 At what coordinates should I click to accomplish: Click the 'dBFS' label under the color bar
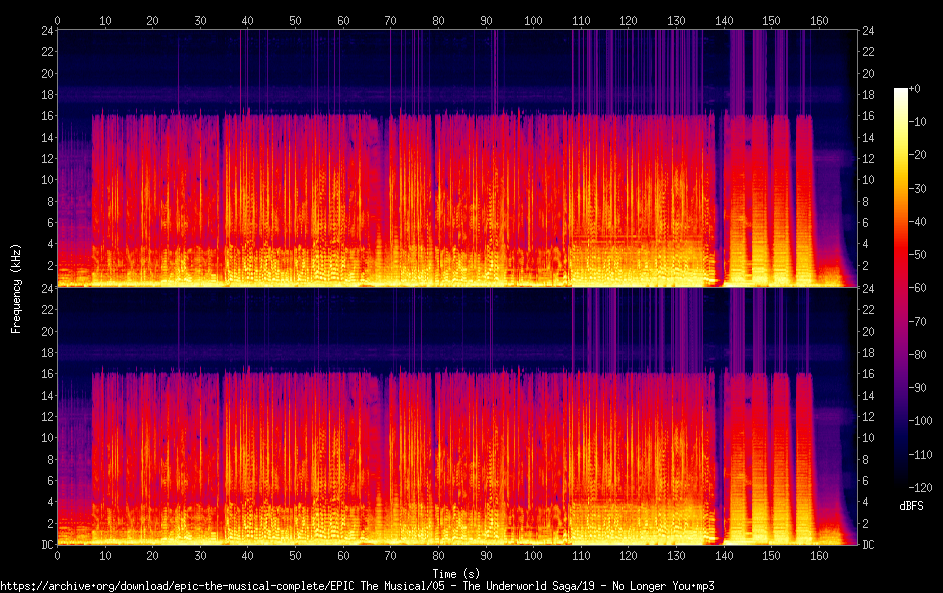(x=911, y=506)
